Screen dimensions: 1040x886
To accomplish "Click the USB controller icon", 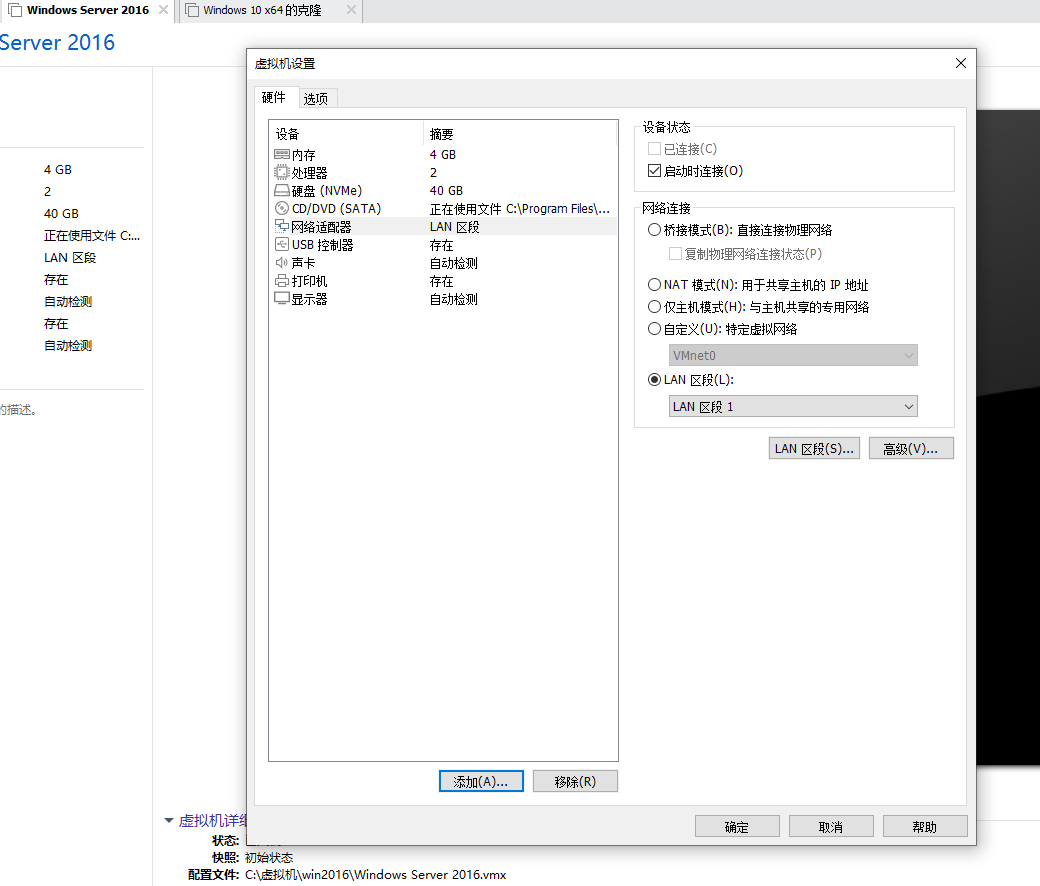I will click(281, 245).
